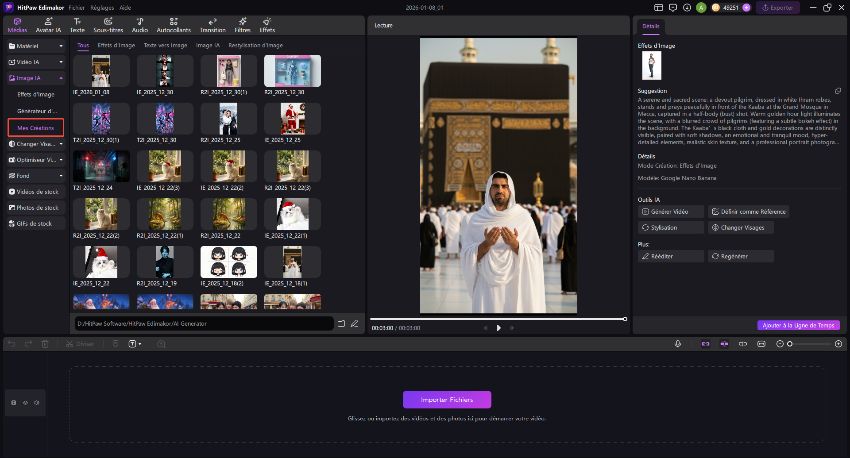Screen dimensions: 850x458
Task: Open the Filtres panel
Action: [242, 25]
